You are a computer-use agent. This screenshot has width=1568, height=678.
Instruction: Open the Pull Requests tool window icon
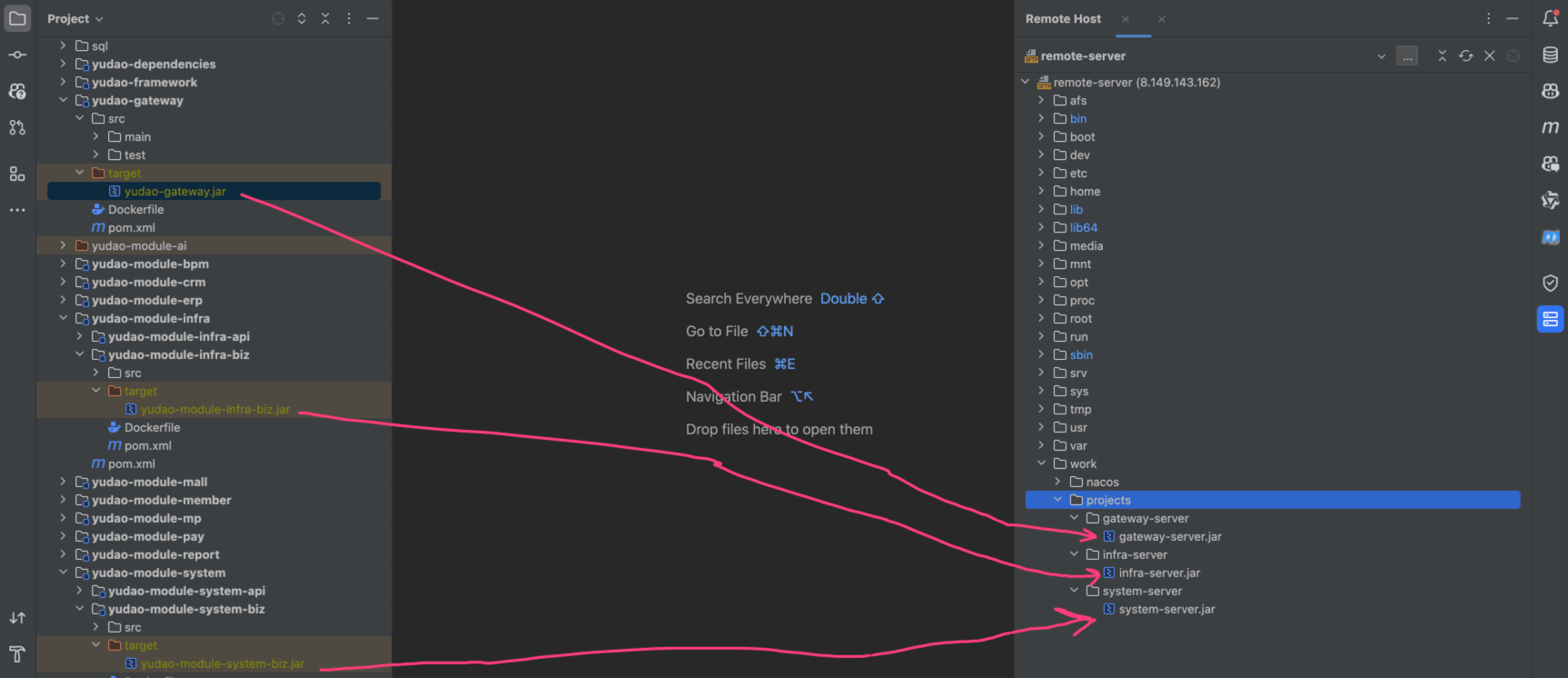[x=17, y=127]
